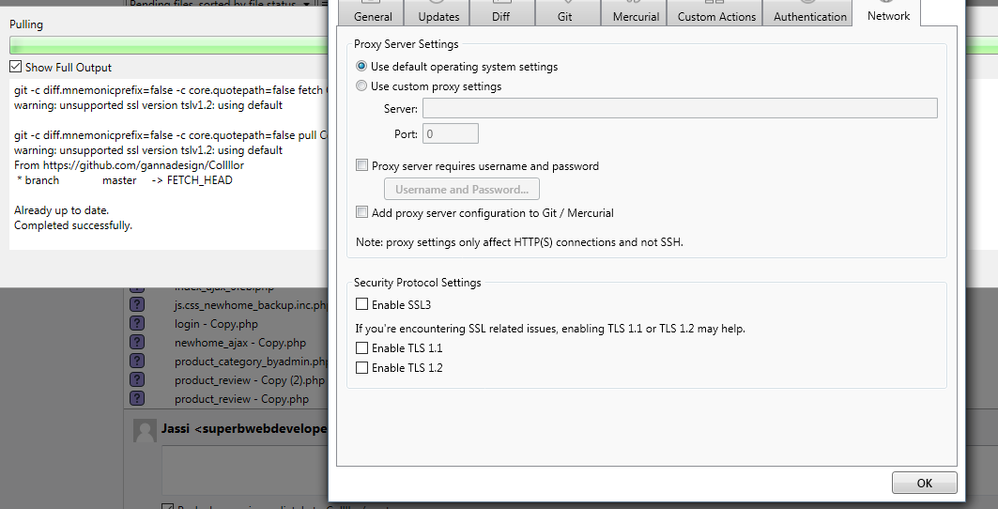Click the question mark icon beside newhome_ajax - Copy.php

(137, 342)
